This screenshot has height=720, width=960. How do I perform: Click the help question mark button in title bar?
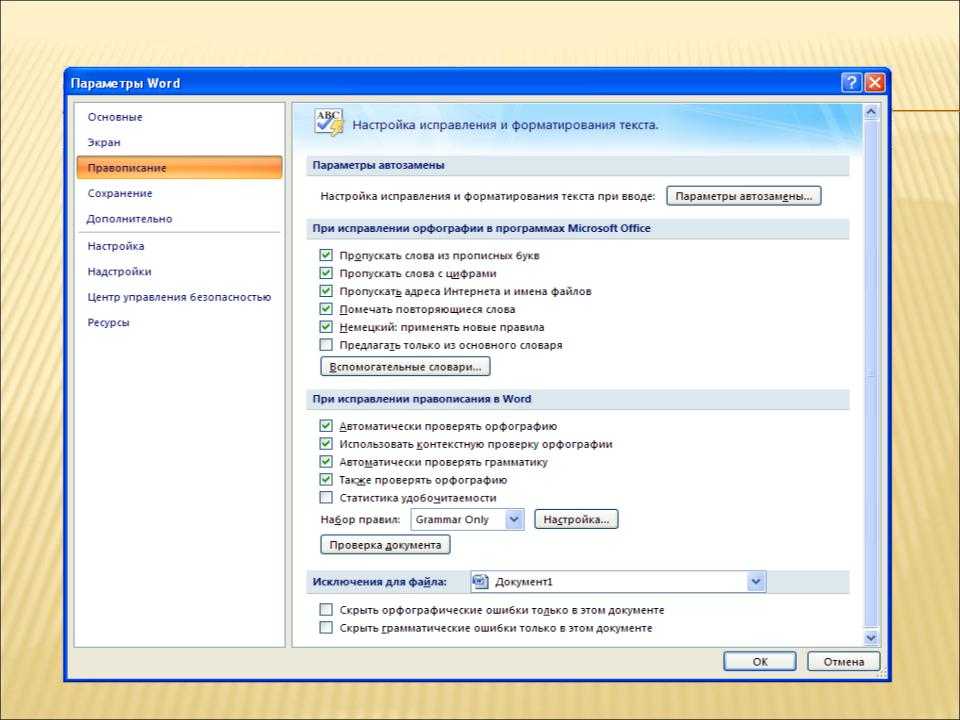pyautogui.click(x=852, y=83)
